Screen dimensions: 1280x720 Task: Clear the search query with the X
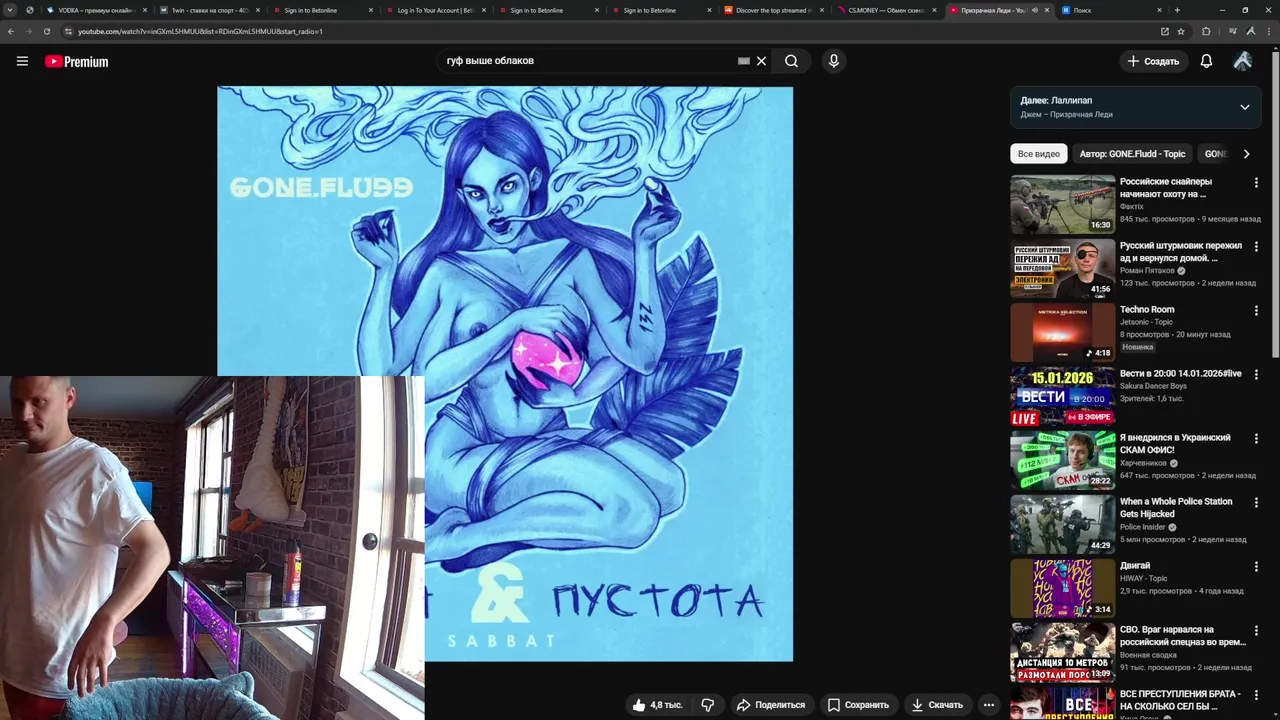coord(761,61)
